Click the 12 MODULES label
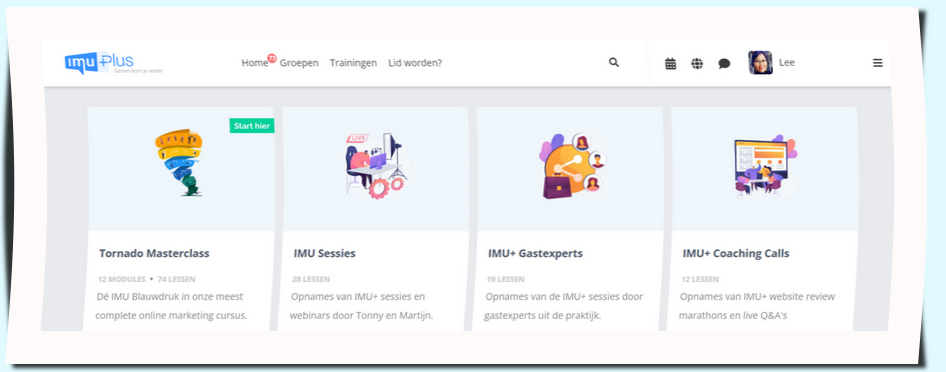The image size is (946, 372). 121,279
